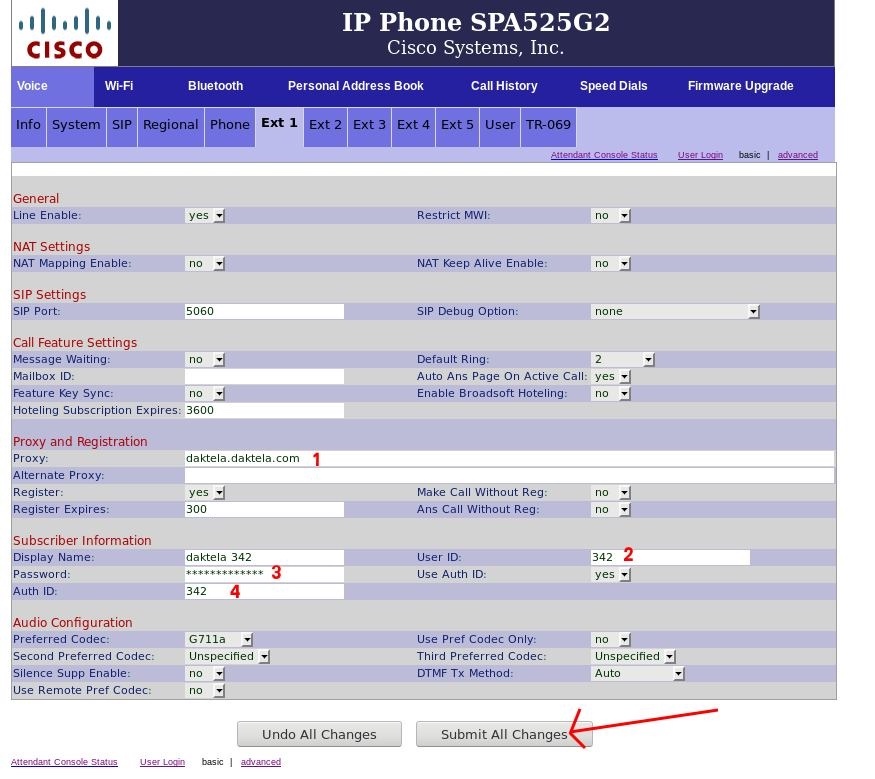This screenshot has width=875, height=779.
Task: Click Submit All Changes button
Action: pos(503,734)
